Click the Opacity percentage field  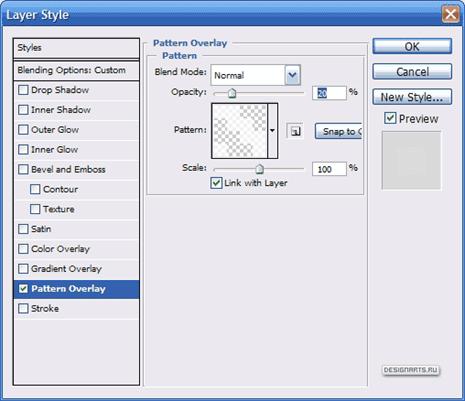(329, 93)
